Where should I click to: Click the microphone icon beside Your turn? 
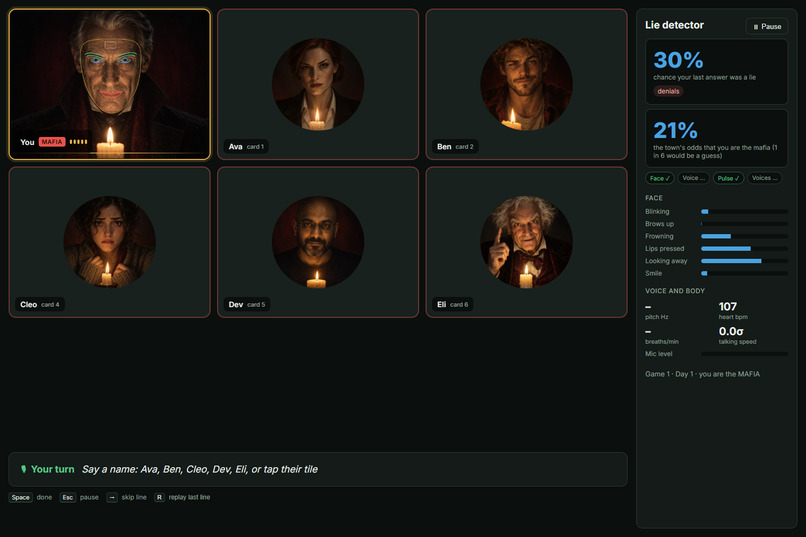pyautogui.click(x=23, y=469)
